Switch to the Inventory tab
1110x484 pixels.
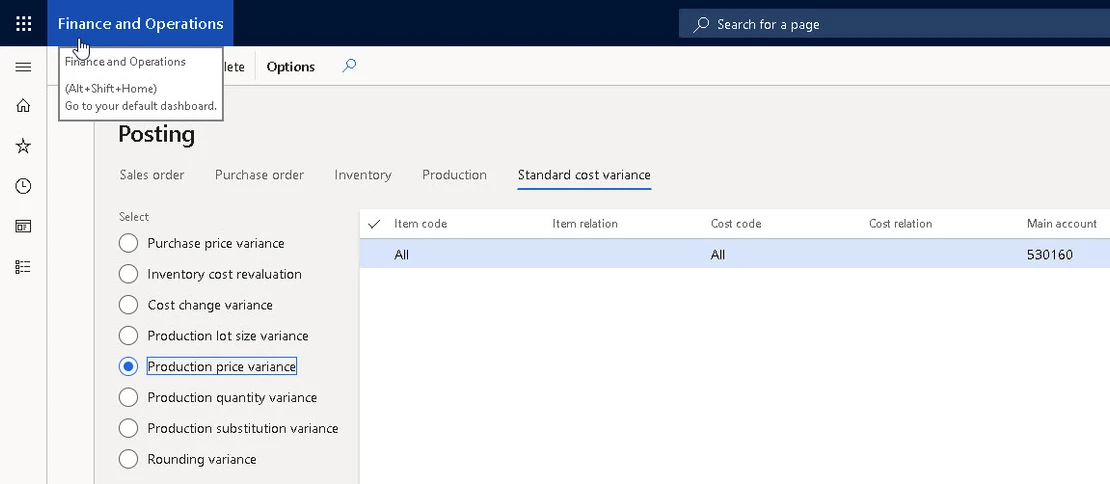coord(362,175)
